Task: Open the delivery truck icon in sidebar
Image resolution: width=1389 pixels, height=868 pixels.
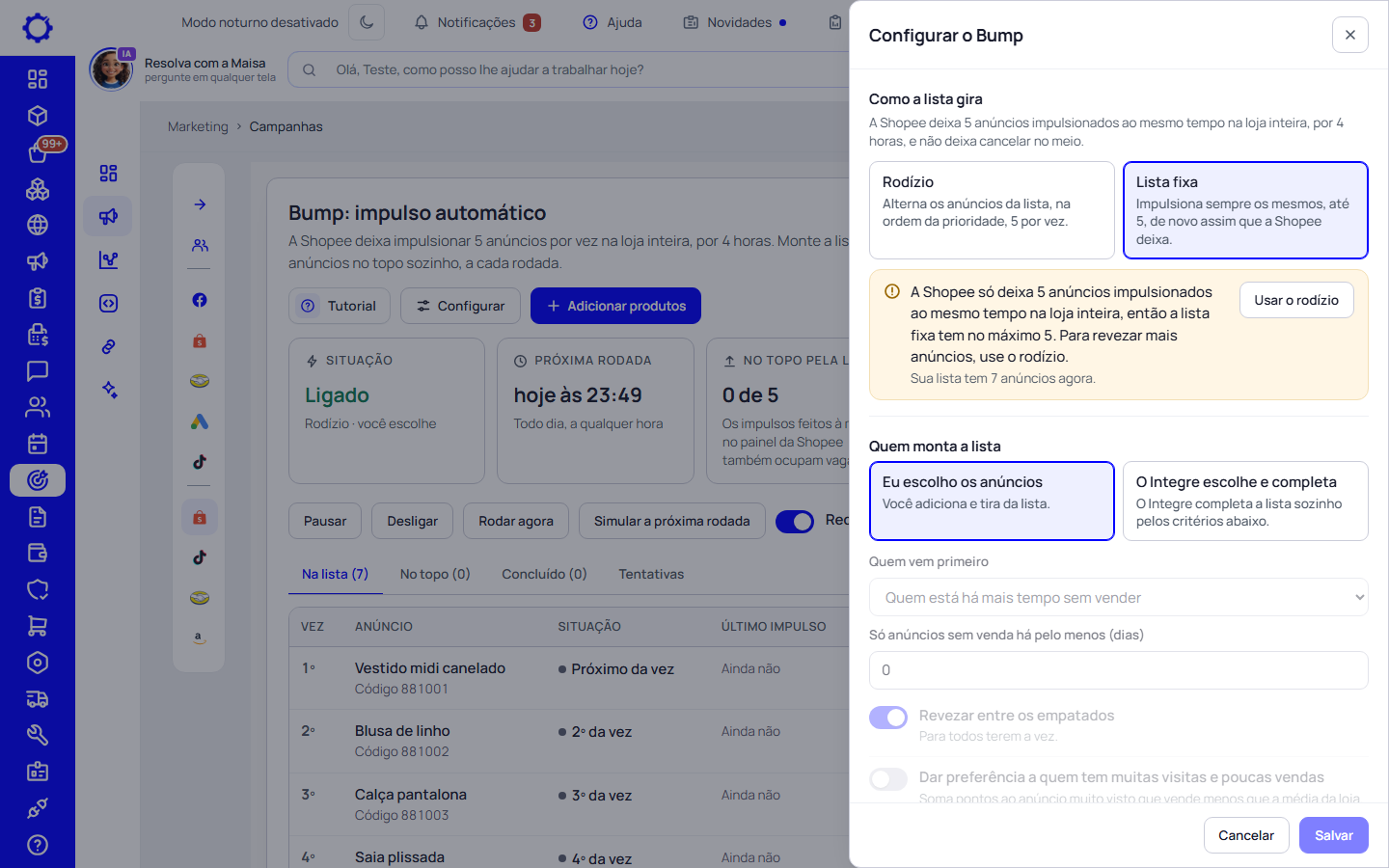Action: point(38,699)
